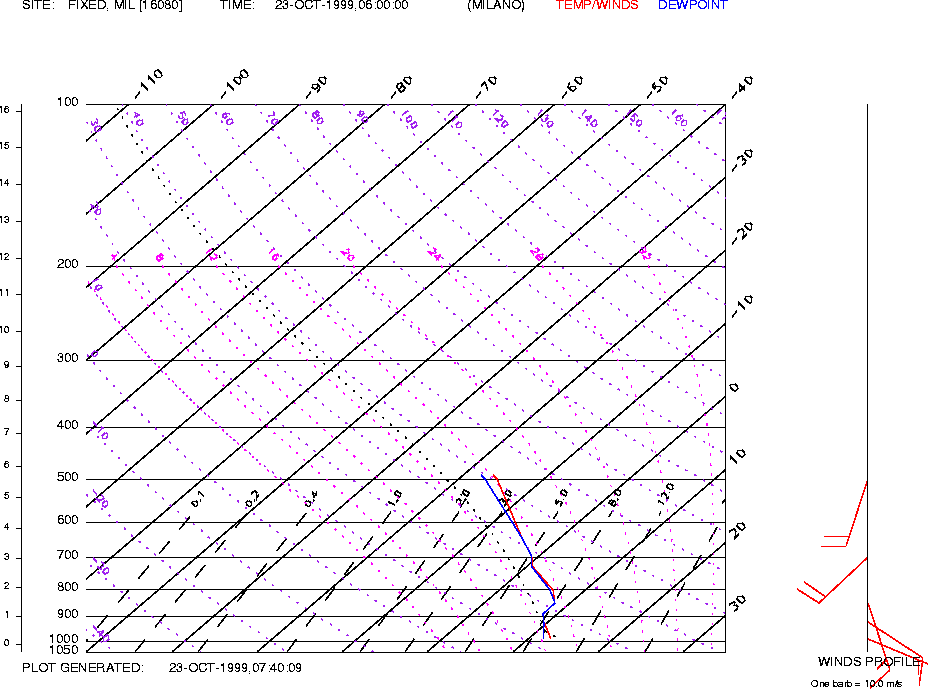
Task: Click the -40 isotherm label at top right
Action: pos(741,86)
